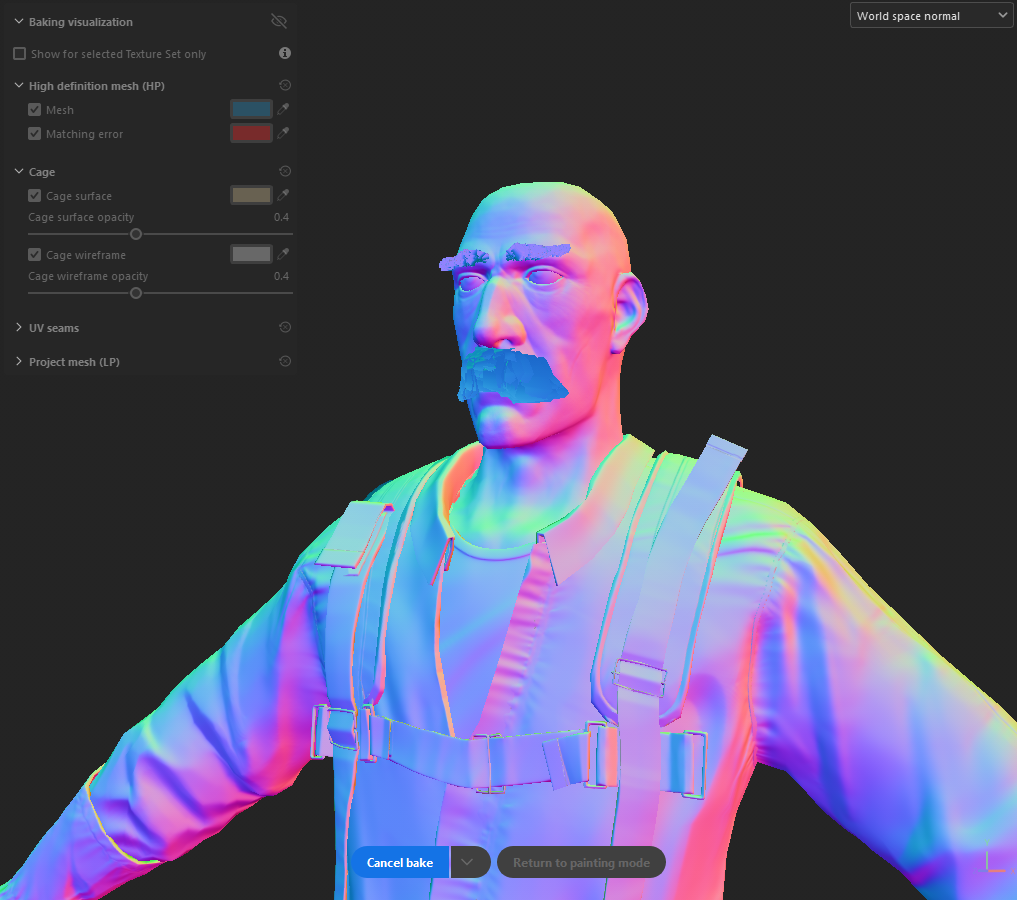Click Return to painting mode

[x=581, y=862]
